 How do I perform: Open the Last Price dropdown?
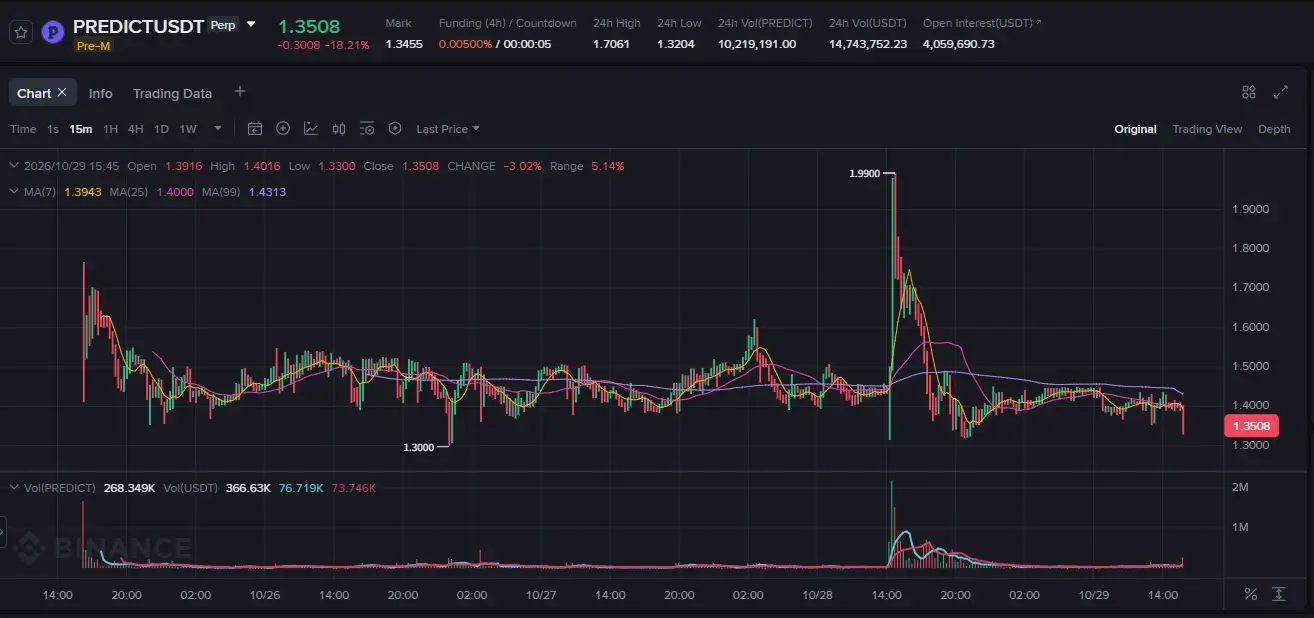coord(448,129)
